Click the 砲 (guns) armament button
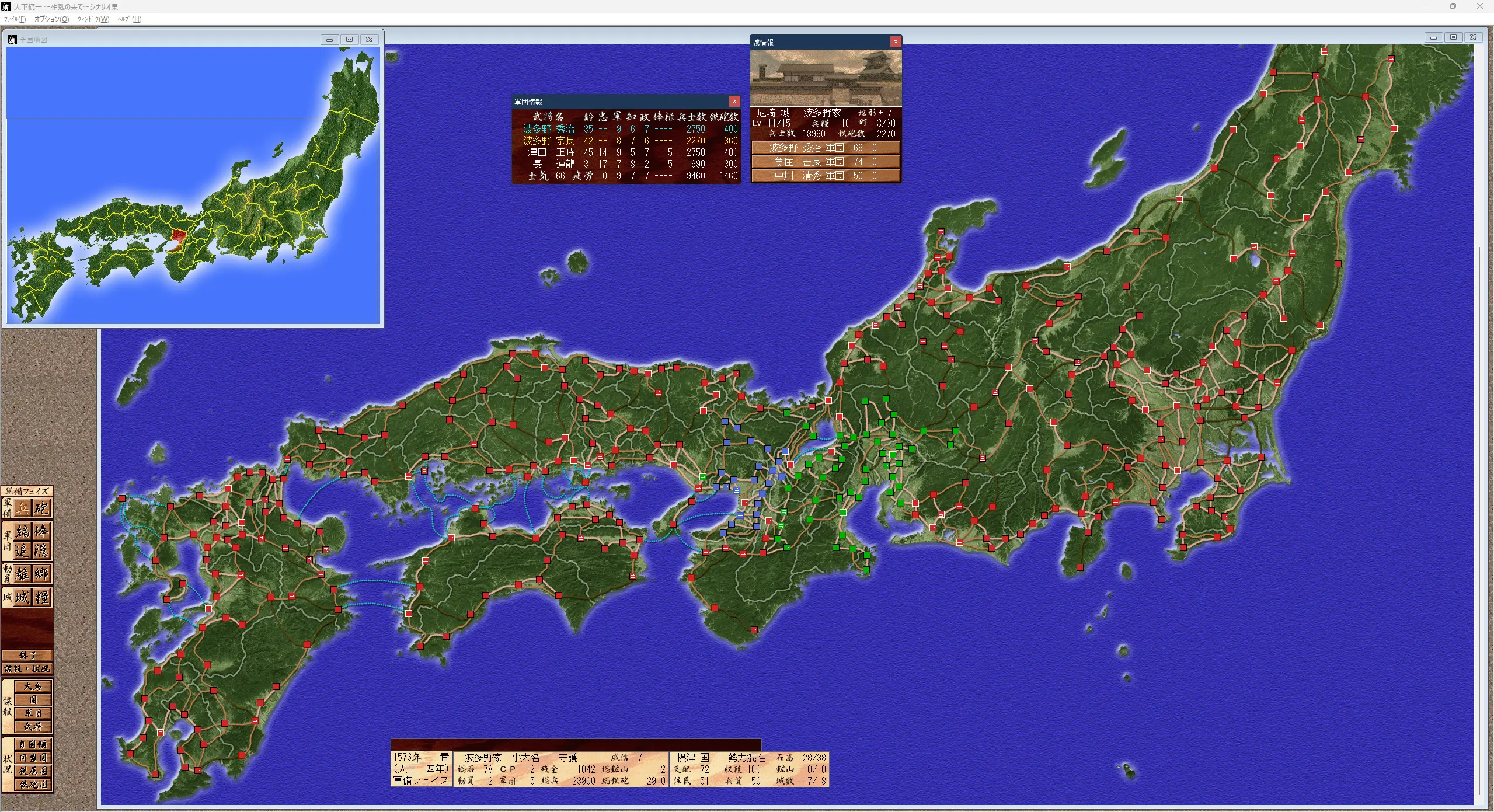 pos(41,508)
